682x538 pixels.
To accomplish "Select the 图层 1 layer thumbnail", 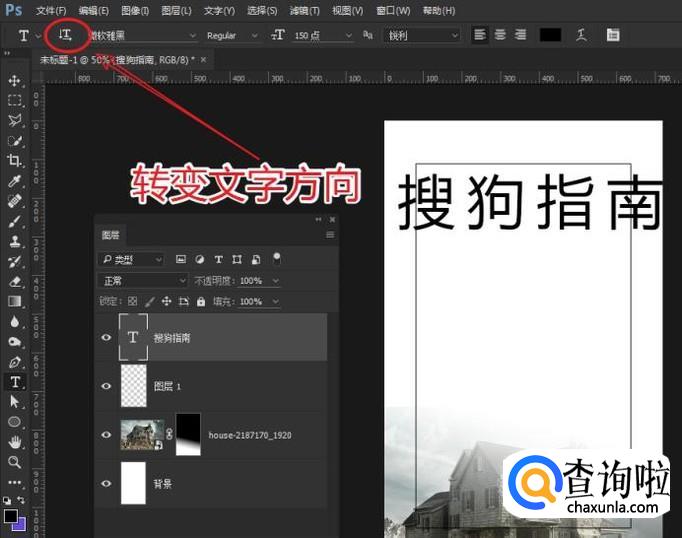I will [133, 385].
